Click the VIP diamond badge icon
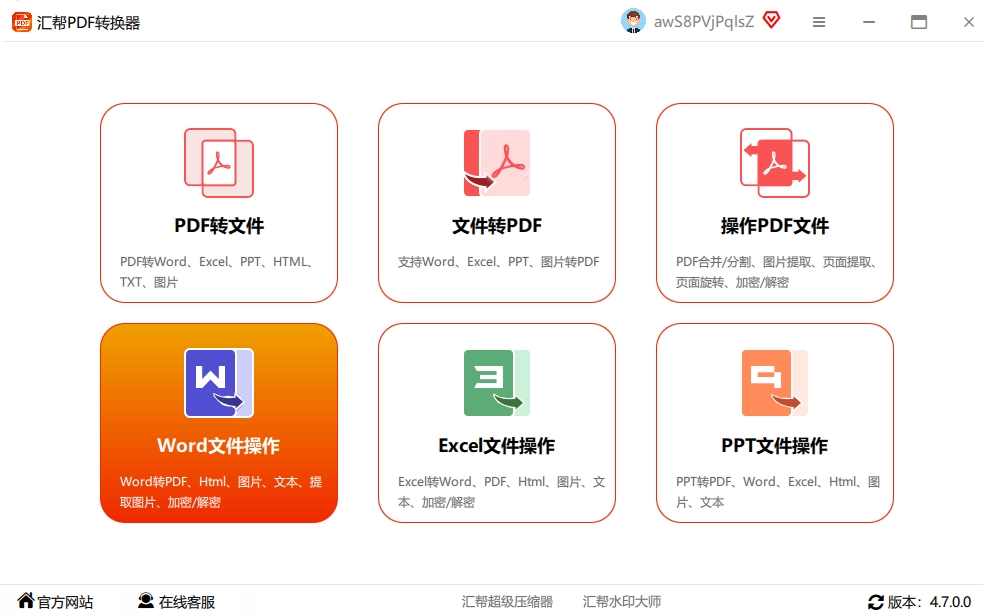The height and width of the screenshot is (615, 983). point(771,21)
